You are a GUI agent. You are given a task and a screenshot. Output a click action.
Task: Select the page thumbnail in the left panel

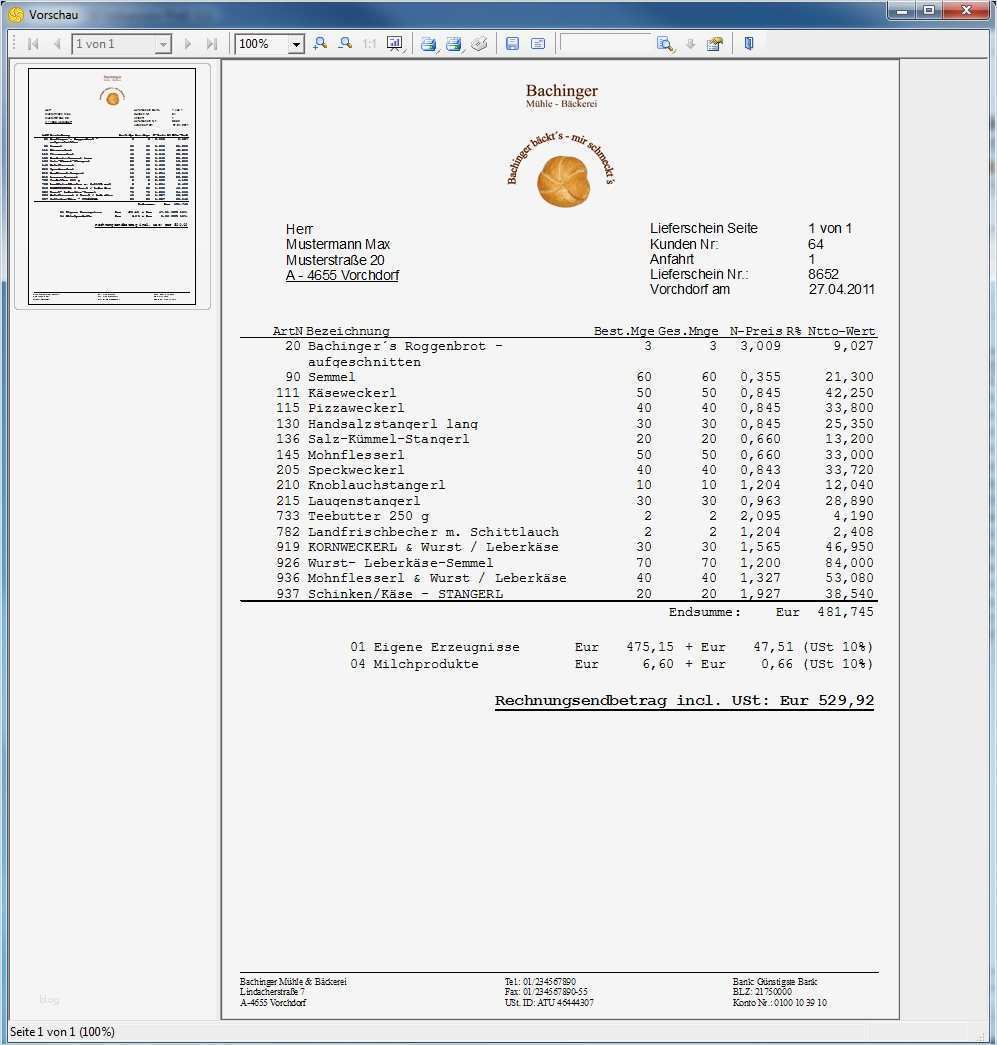(x=112, y=186)
